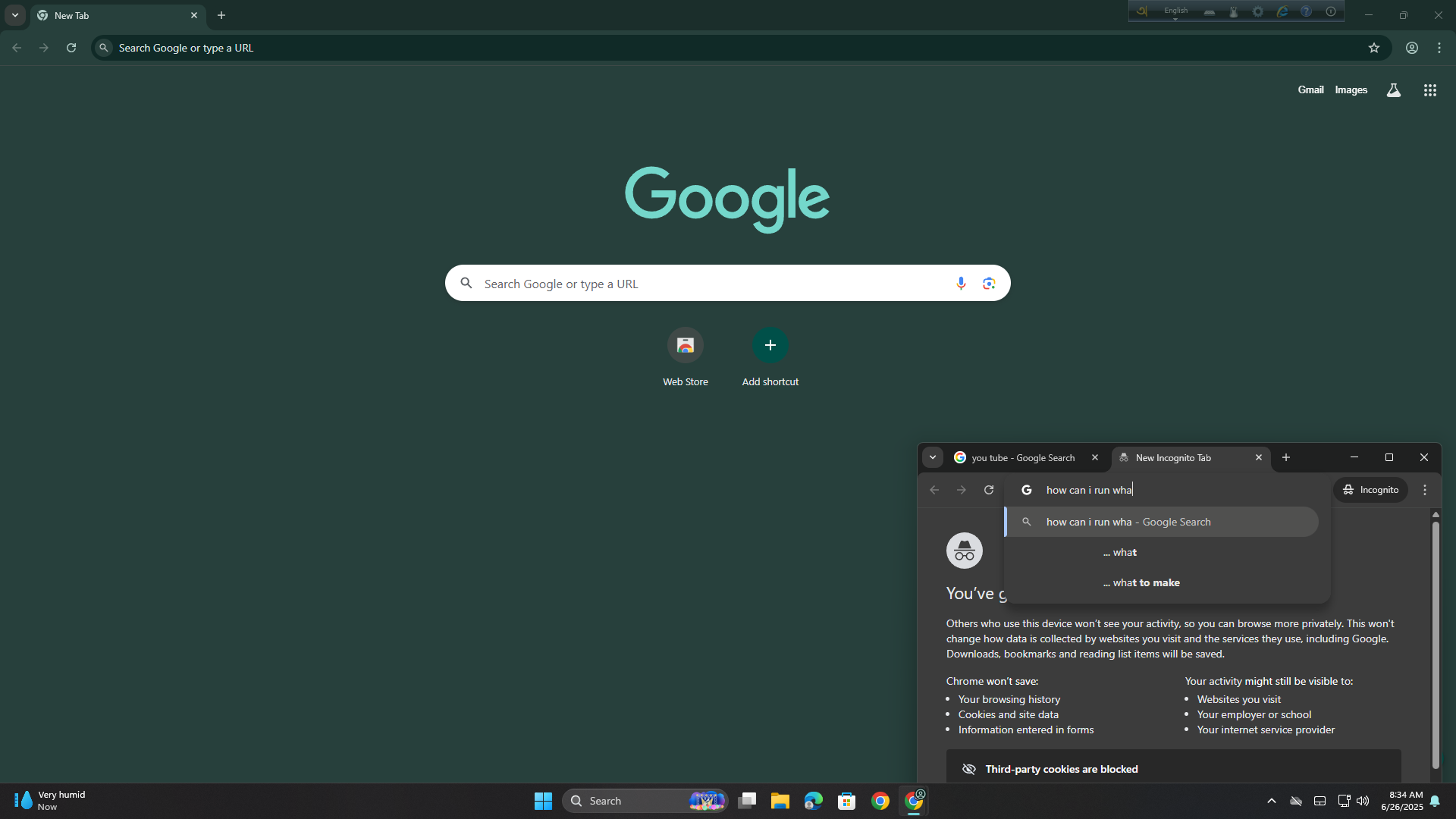Close the New Tab tab
The height and width of the screenshot is (819, 1456).
pos(194,15)
